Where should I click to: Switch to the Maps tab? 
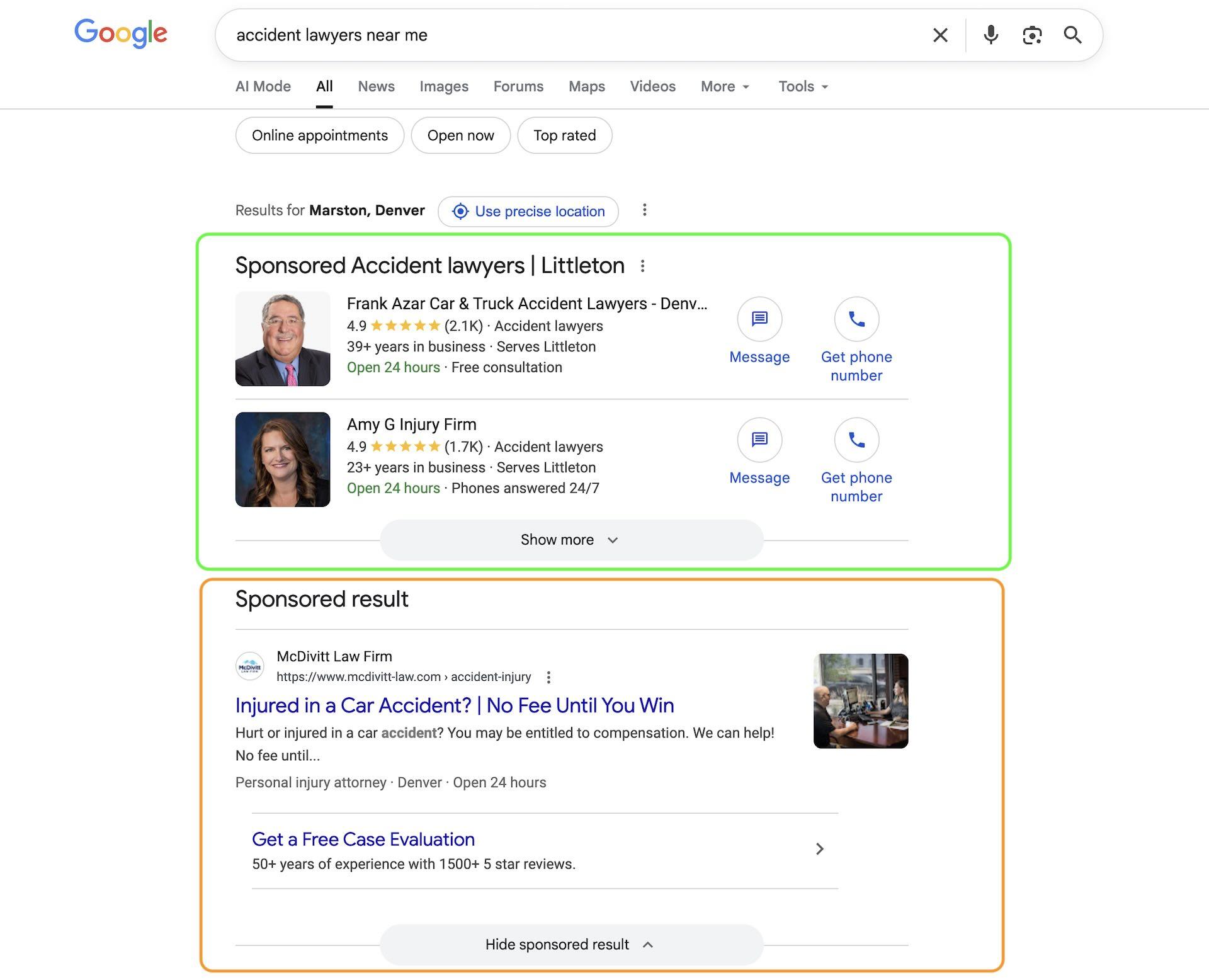(x=586, y=86)
